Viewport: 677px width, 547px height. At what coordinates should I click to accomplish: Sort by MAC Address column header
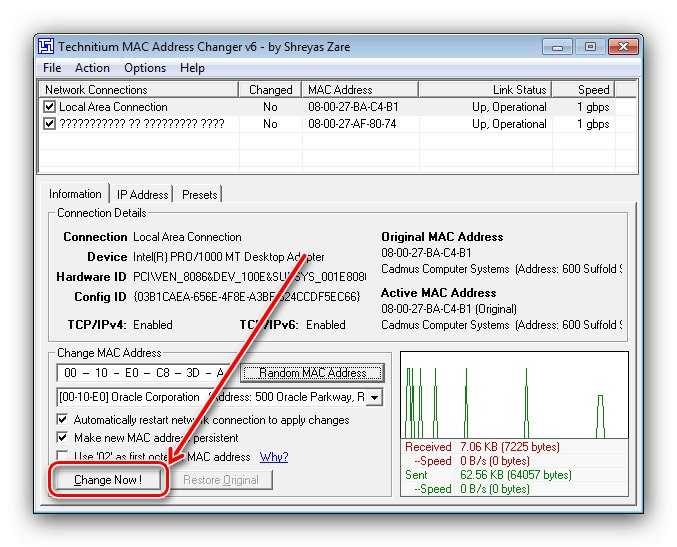pyautogui.click(x=360, y=89)
